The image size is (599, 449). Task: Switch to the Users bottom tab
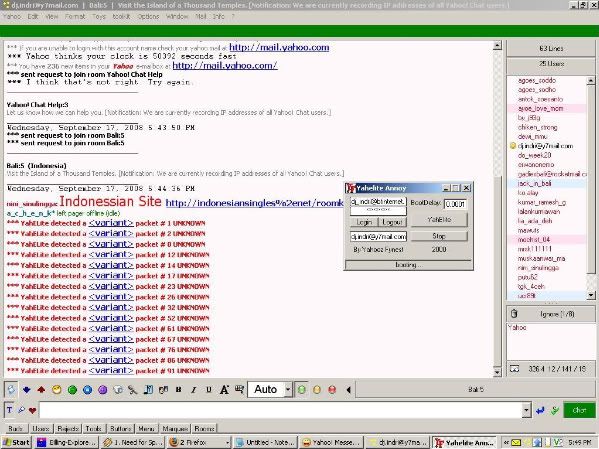tap(40, 429)
